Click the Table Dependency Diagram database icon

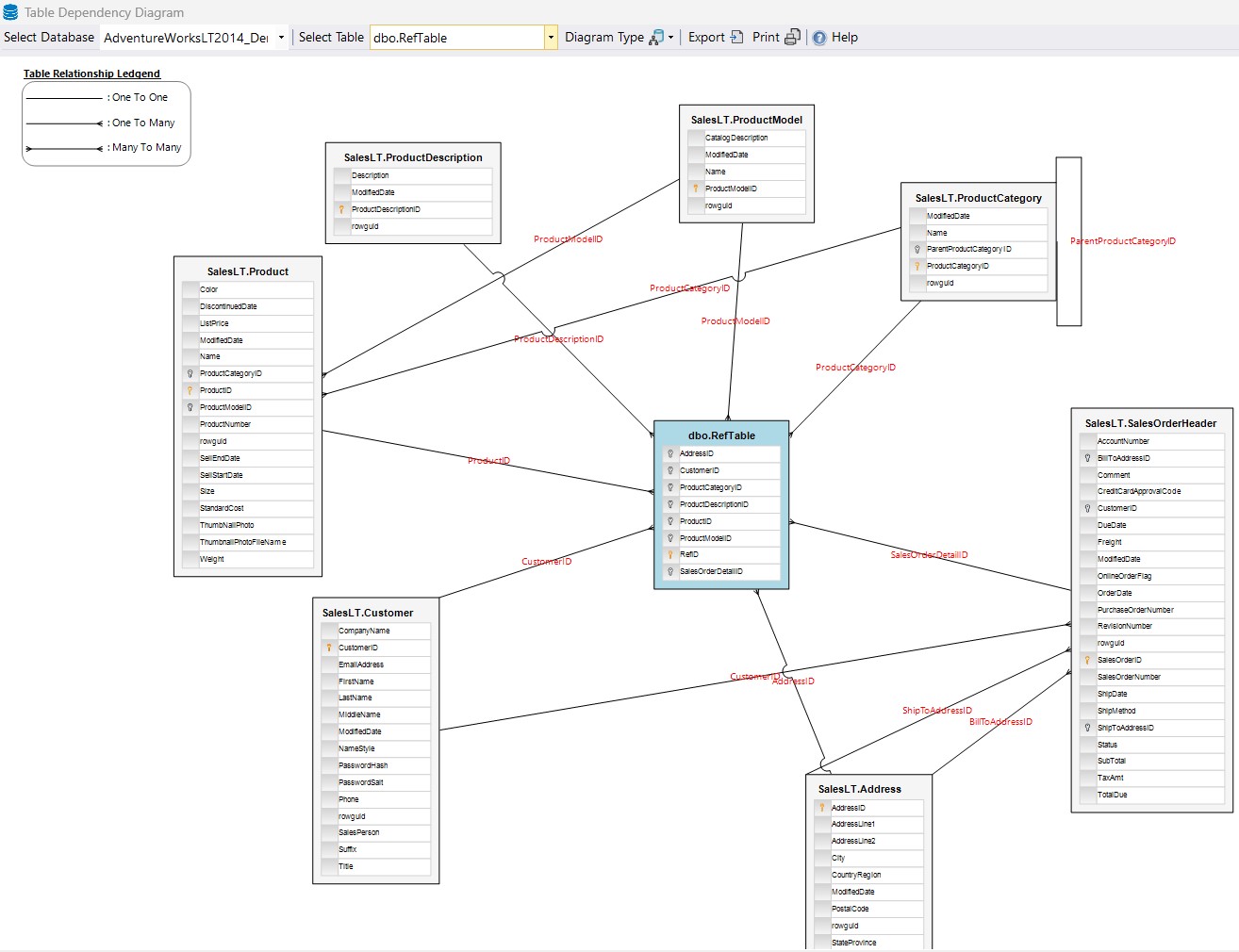pyautogui.click(x=10, y=12)
